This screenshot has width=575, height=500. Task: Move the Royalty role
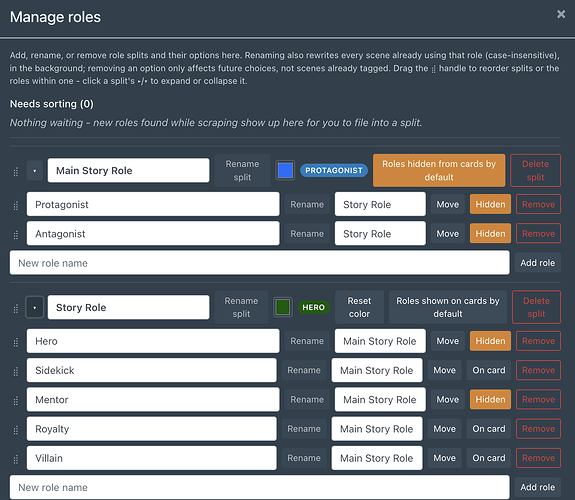click(444, 429)
